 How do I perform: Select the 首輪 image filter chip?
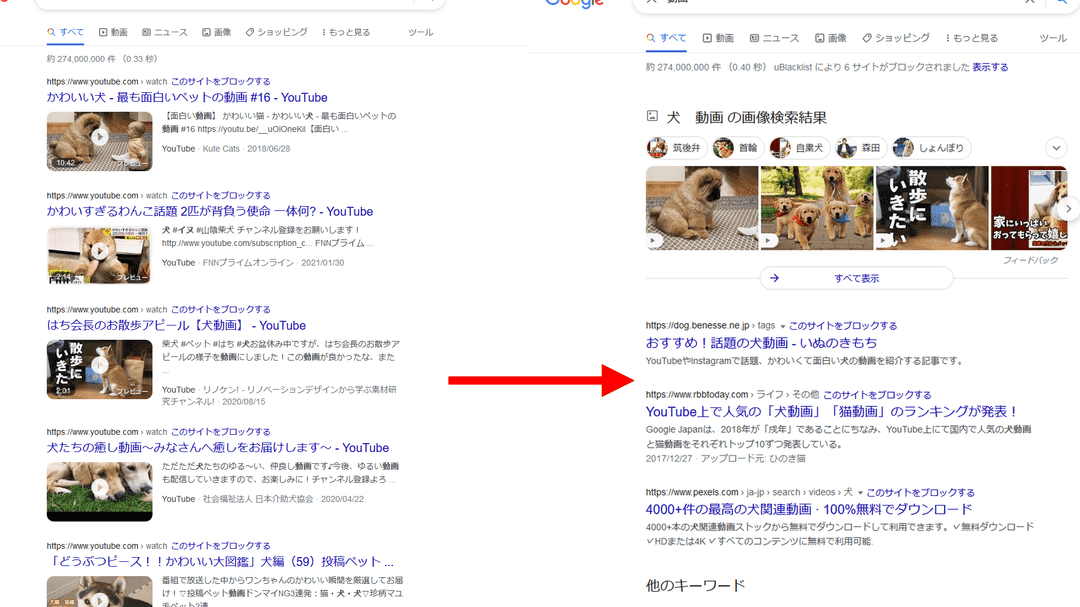738,147
